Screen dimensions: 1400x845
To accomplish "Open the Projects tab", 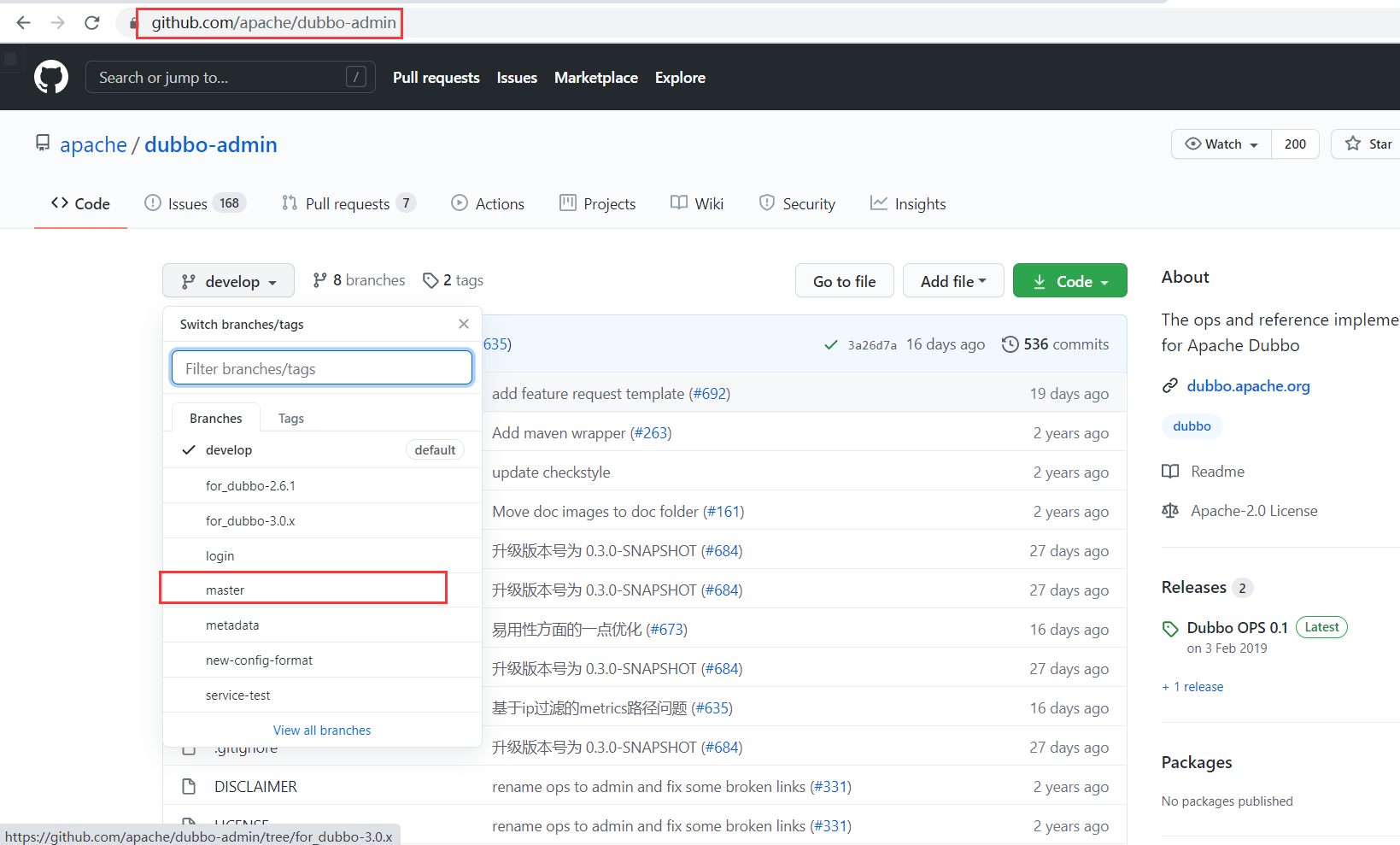I will tap(598, 203).
